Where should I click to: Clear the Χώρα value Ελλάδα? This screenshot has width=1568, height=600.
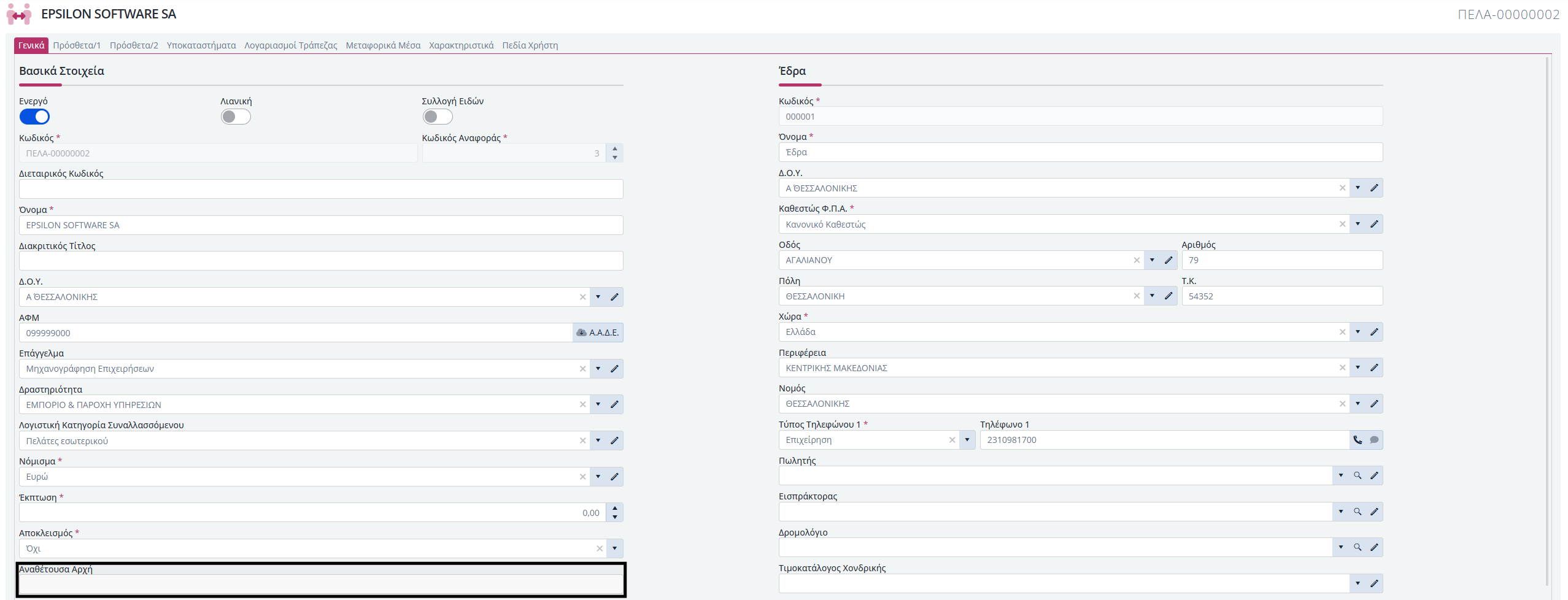click(1342, 332)
